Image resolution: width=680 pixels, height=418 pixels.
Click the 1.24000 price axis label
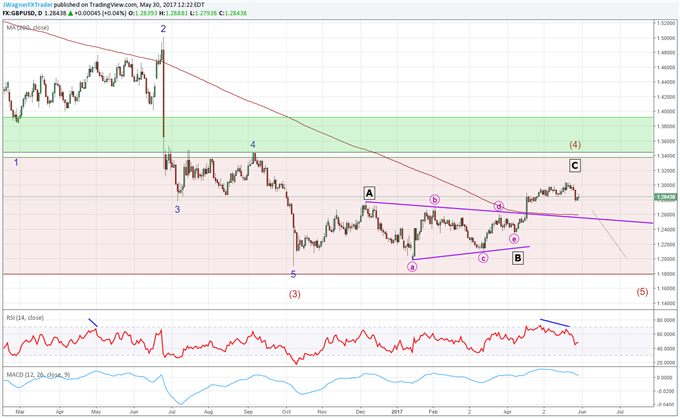(666, 229)
